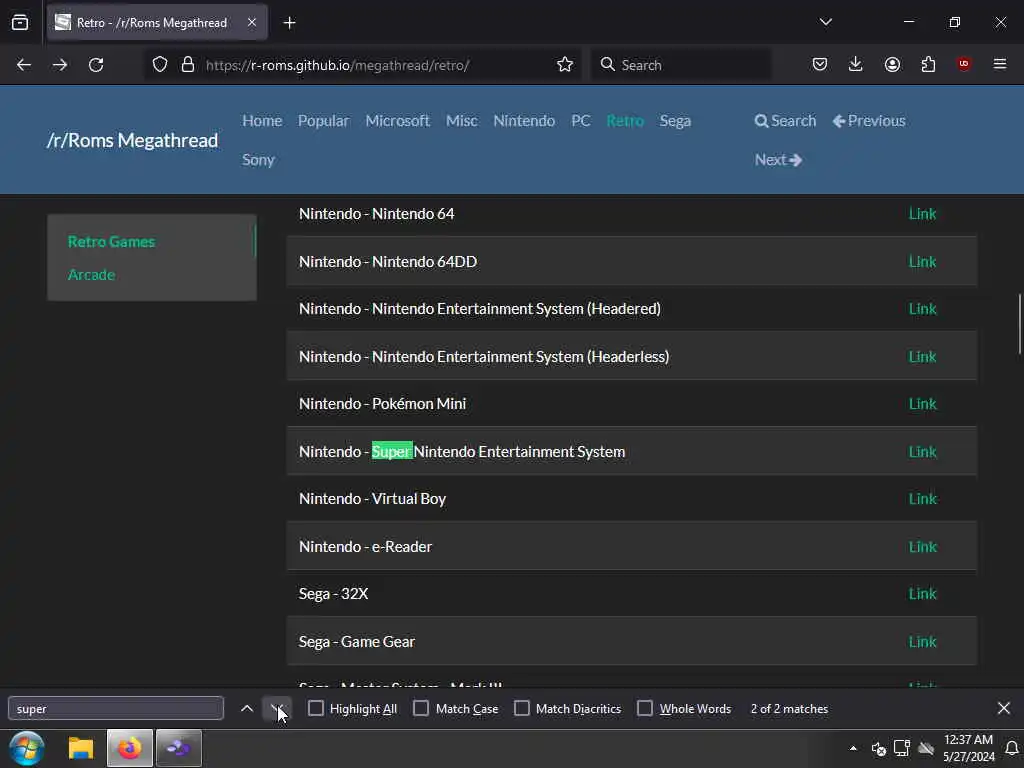Screen dimensions: 1024x768
Task: Open Retro navigation item
Action: click(x=625, y=121)
